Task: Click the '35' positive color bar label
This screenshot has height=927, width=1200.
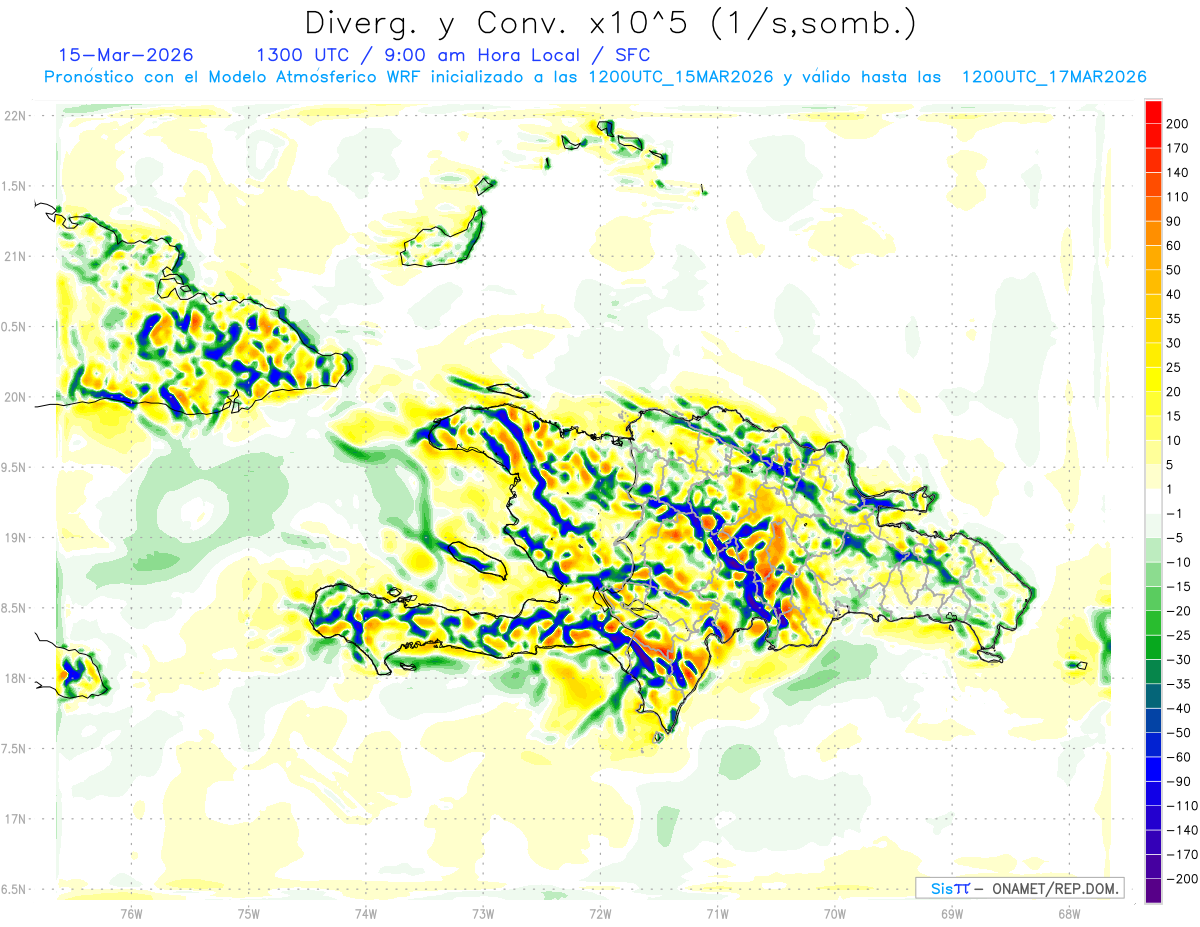Action: [1175, 319]
